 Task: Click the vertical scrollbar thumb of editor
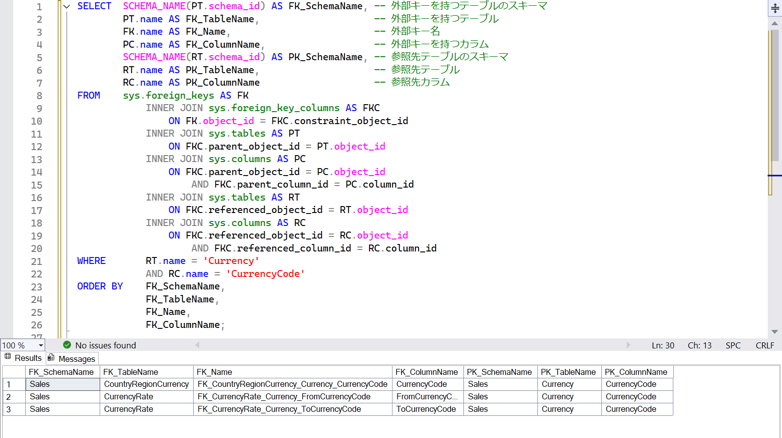[x=774, y=95]
